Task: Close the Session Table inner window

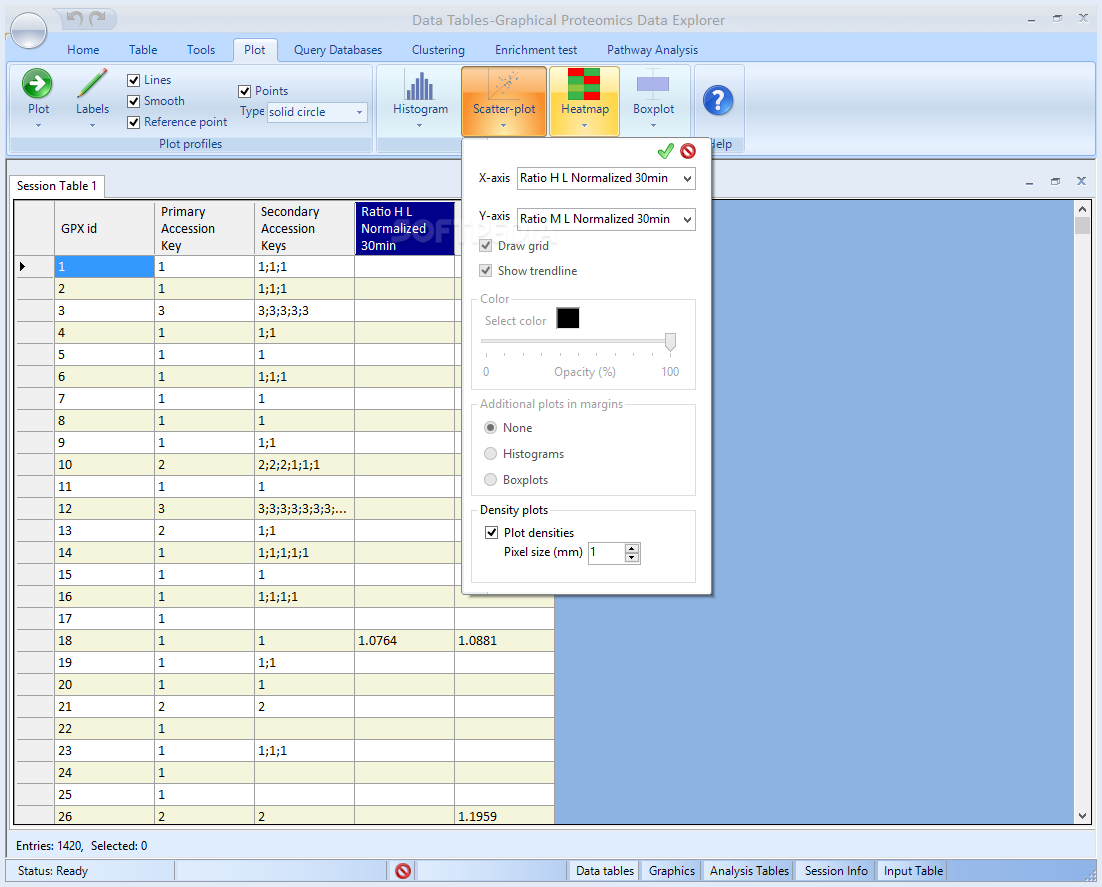Action: tap(1082, 181)
